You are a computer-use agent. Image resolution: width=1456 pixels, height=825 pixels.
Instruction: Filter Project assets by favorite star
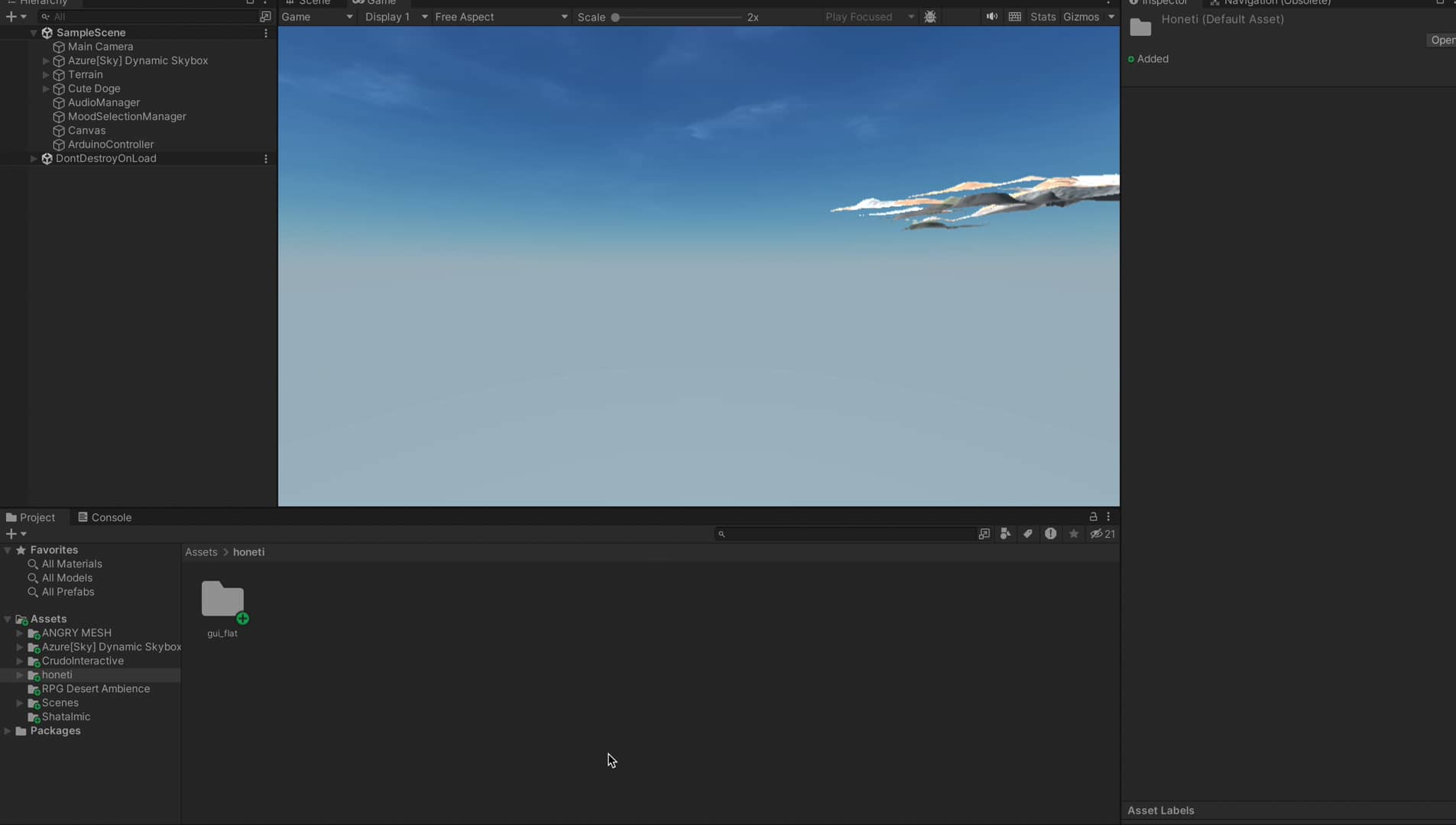[1074, 534]
